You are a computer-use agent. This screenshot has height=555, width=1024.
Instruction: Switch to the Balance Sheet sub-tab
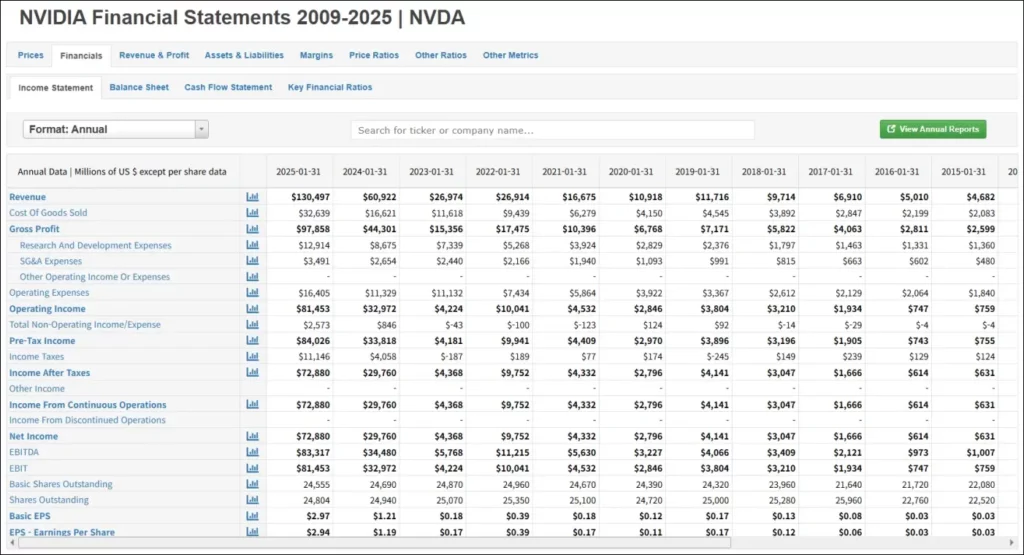coord(139,87)
